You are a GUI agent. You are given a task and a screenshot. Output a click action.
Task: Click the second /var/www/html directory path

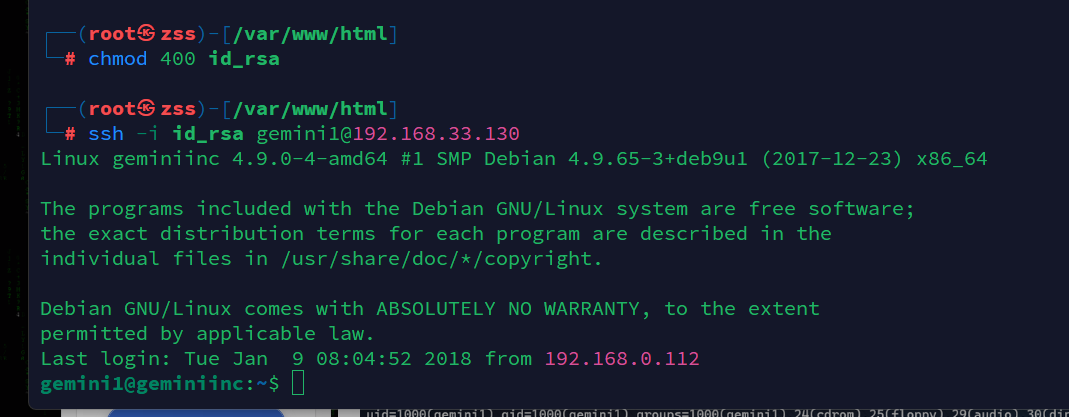311,109
